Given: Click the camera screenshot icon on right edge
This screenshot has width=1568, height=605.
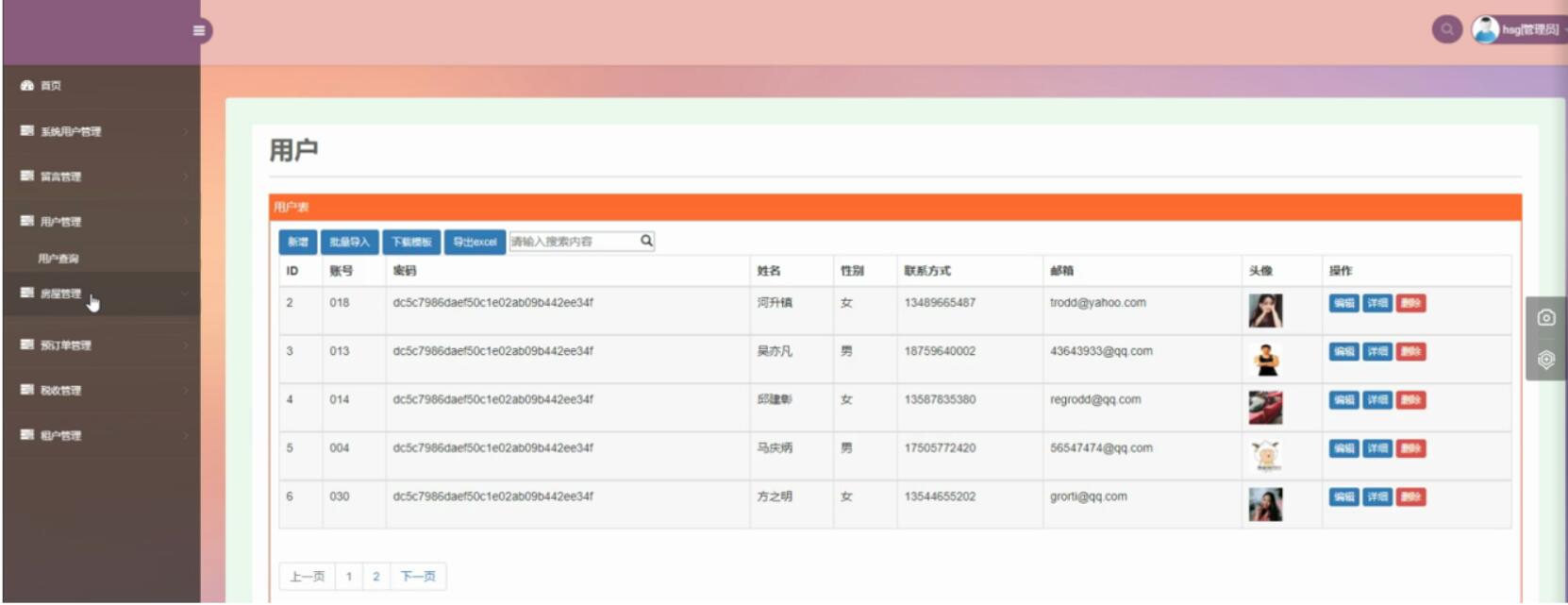Looking at the screenshot, I should pos(1546,318).
